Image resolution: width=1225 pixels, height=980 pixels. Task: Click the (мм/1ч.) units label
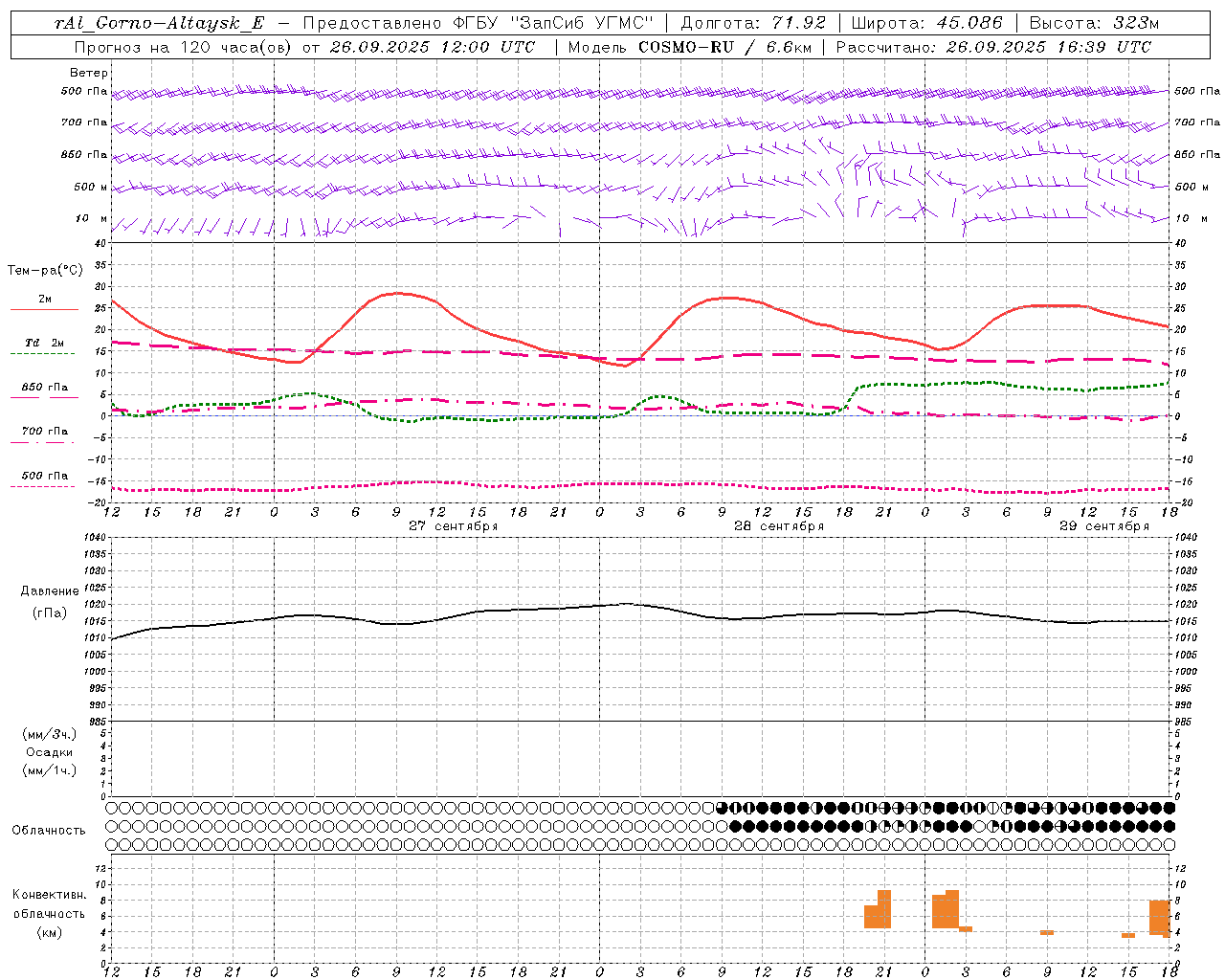pyautogui.click(x=50, y=770)
